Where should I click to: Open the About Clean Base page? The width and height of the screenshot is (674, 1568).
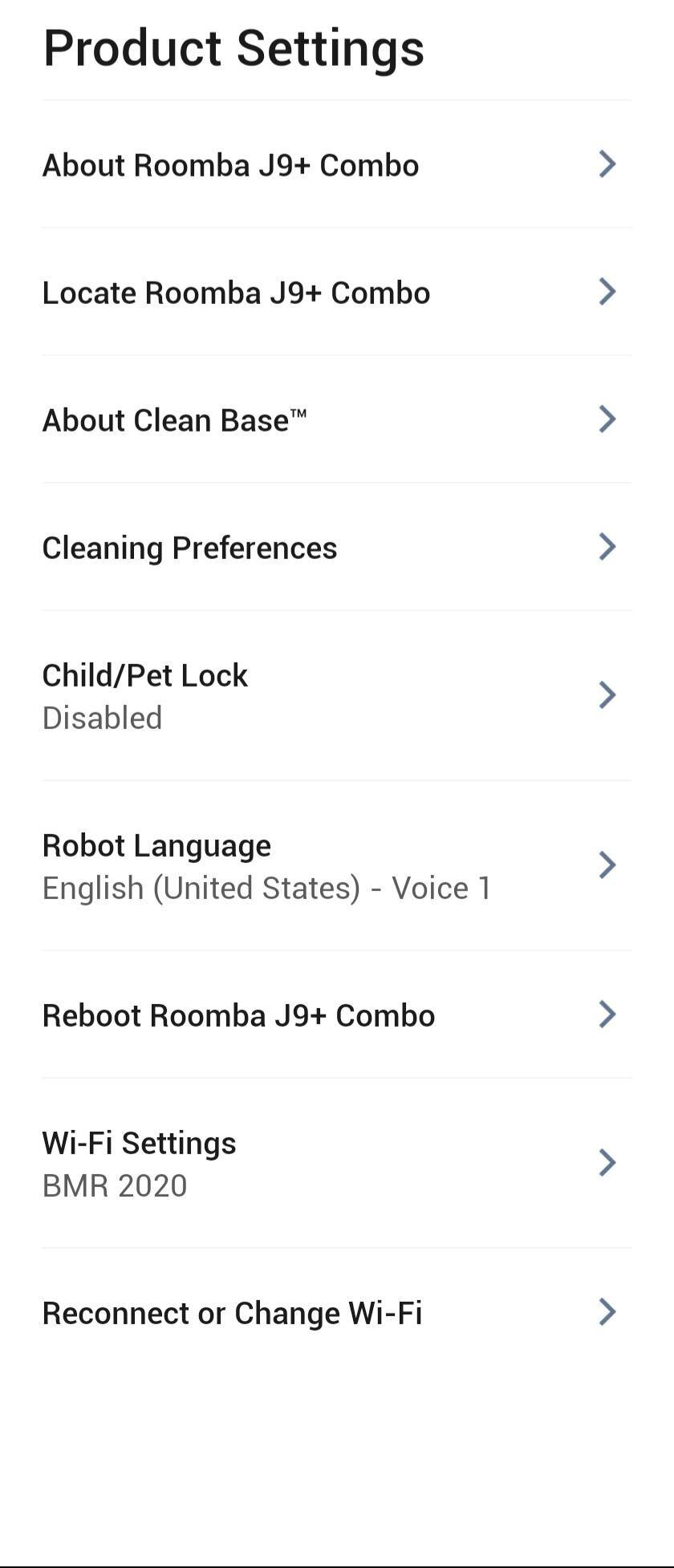tap(175, 420)
